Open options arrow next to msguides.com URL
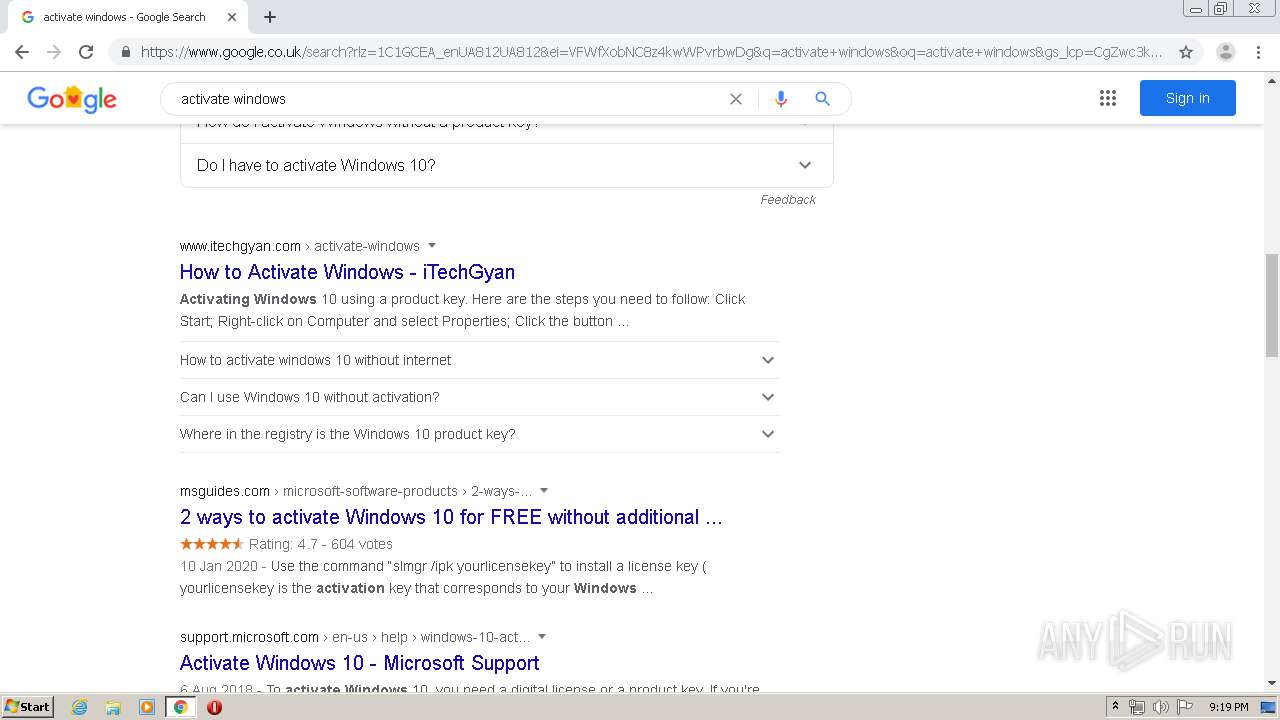1280x720 pixels. tap(544, 491)
